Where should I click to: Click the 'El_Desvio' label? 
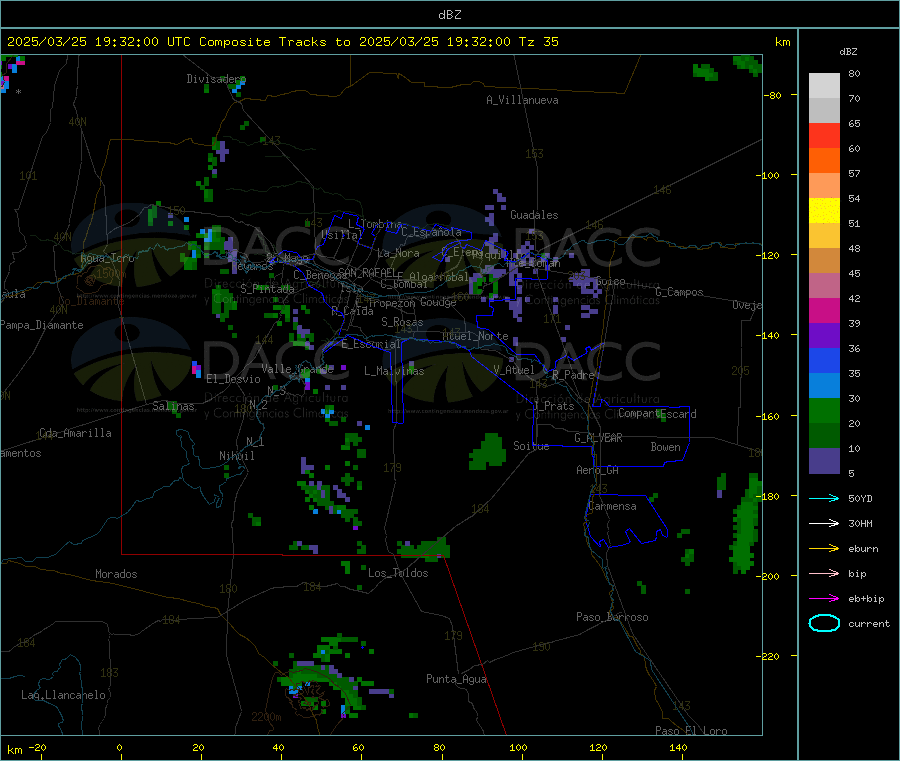233,379
